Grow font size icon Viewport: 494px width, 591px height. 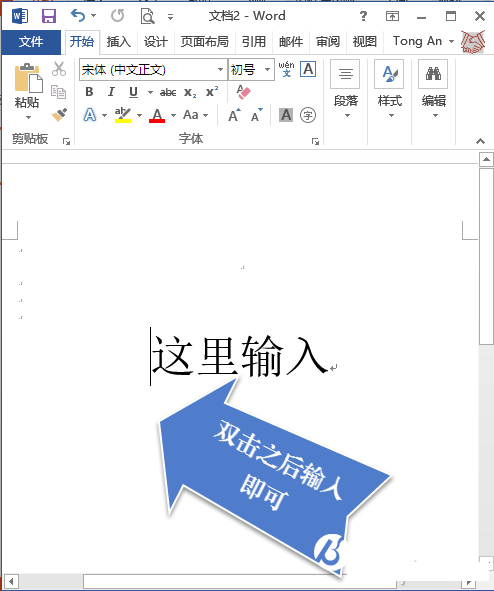pos(234,115)
